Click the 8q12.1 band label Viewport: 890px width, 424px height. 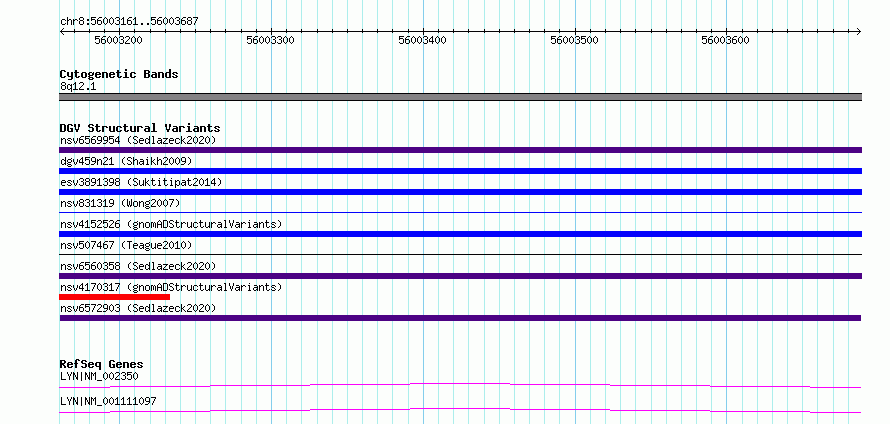pyautogui.click(x=78, y=87)
